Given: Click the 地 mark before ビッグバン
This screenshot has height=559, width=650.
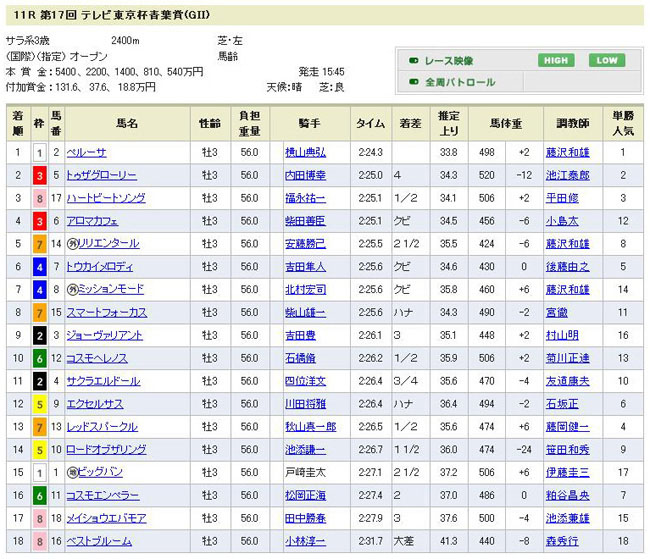Looking at the screenshot, I should (73, 473).
